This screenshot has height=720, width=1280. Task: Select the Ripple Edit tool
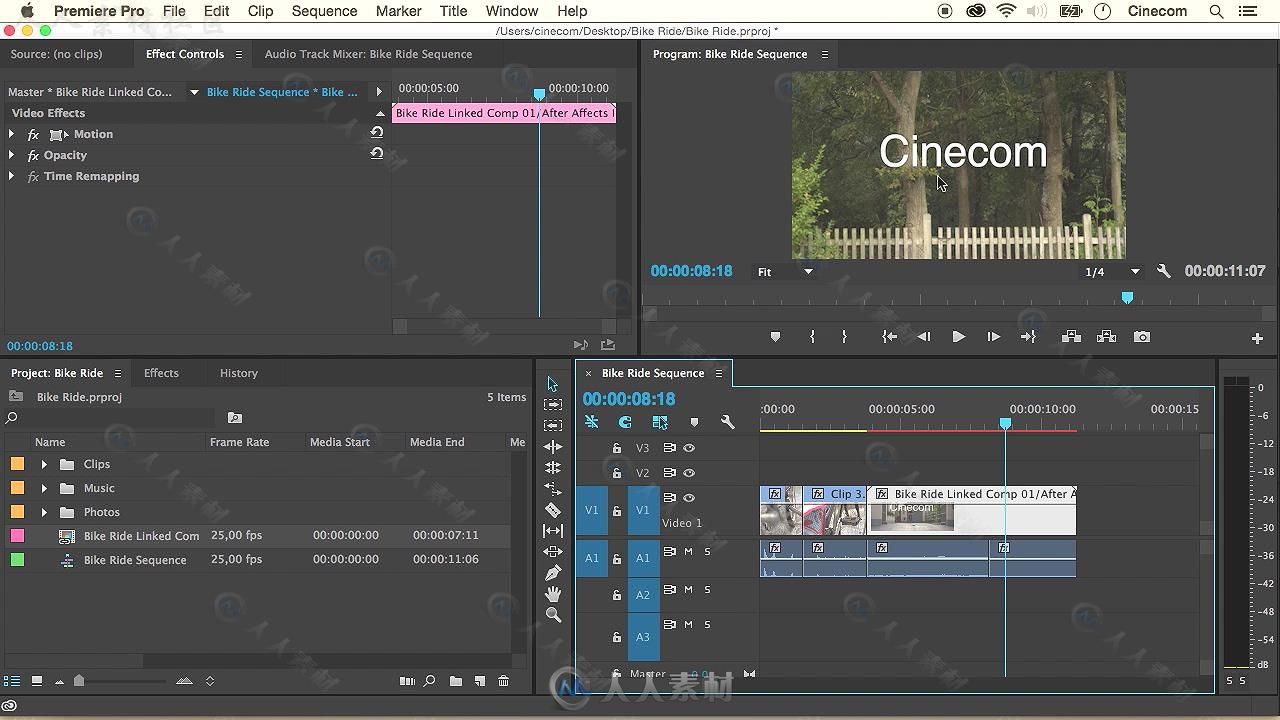click(x=553, y=447)
